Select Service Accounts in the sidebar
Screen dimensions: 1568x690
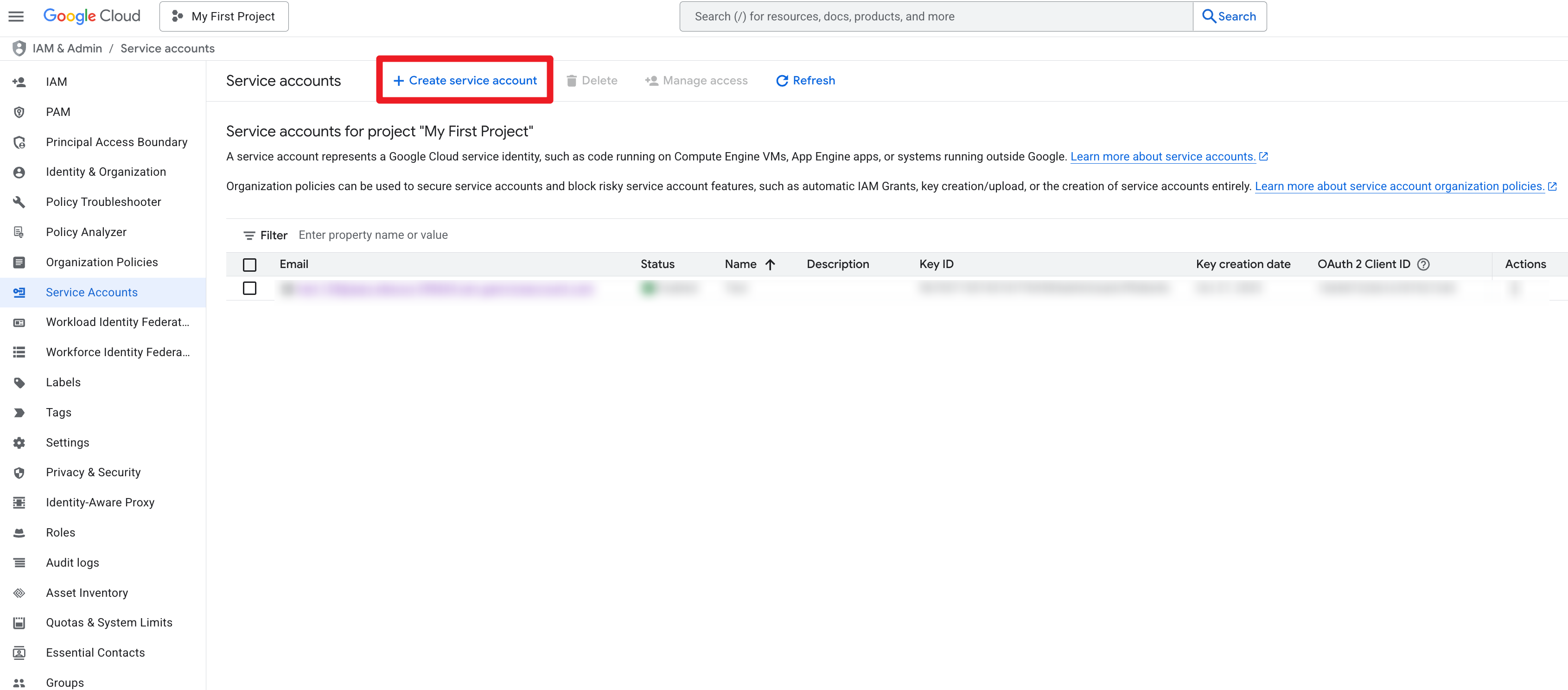click(92, 292)
